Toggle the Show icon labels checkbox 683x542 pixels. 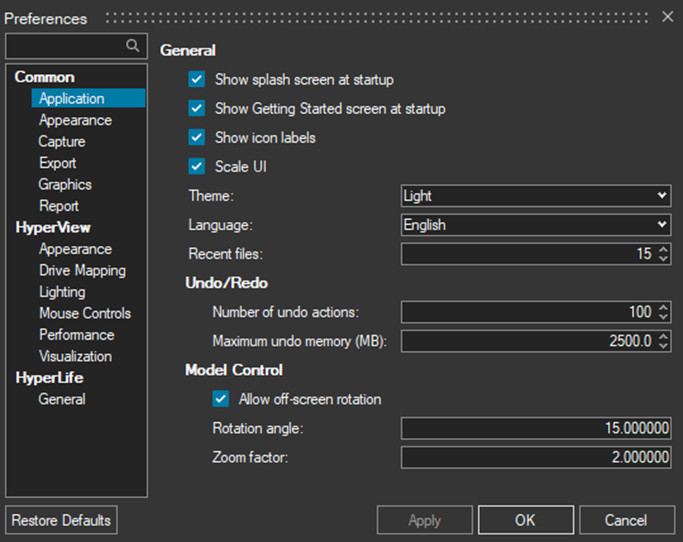(x=196, y=137)
